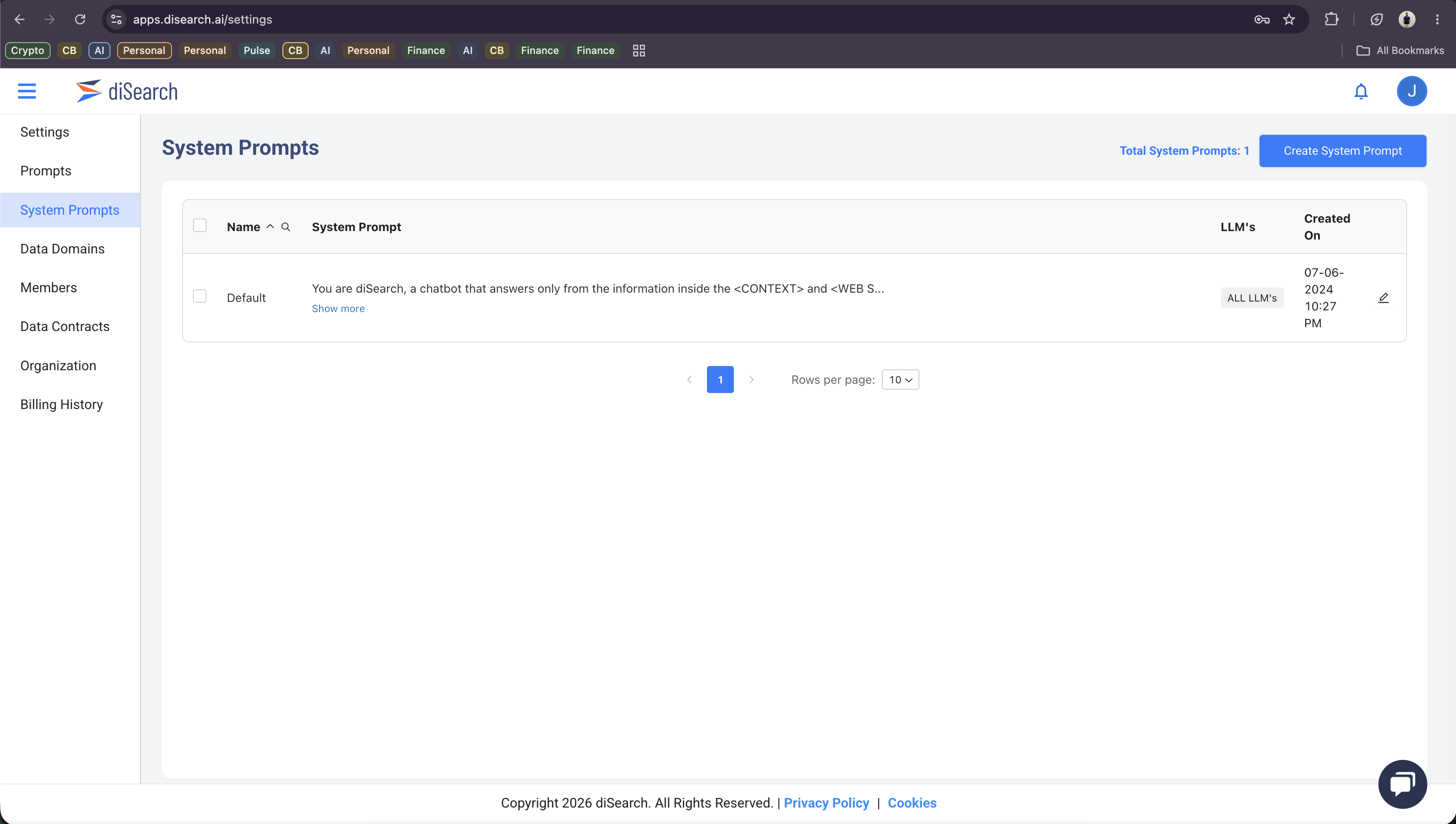Go forward in the browser
This screenshot has width=1456, height=824.
point(50,19)
